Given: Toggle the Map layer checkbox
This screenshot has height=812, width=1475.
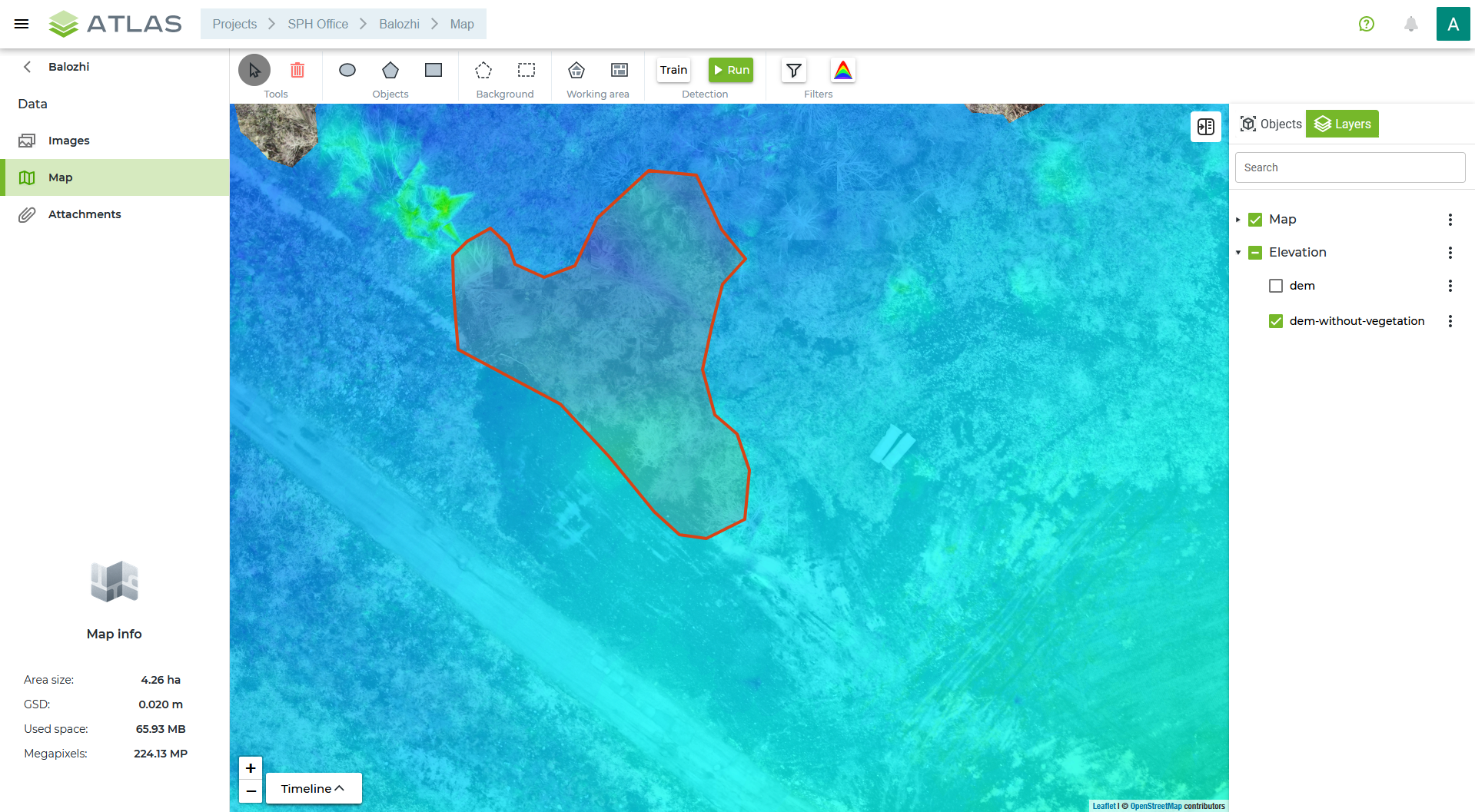Looking at the screenshot, I should coord(1255,220).
